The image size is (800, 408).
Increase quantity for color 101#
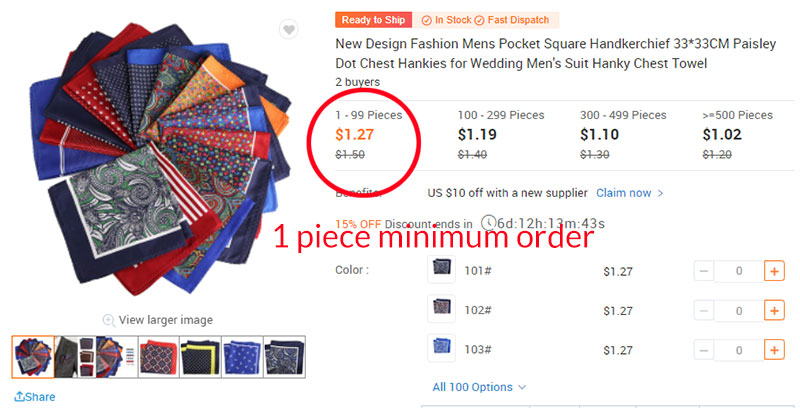[774, 271]
